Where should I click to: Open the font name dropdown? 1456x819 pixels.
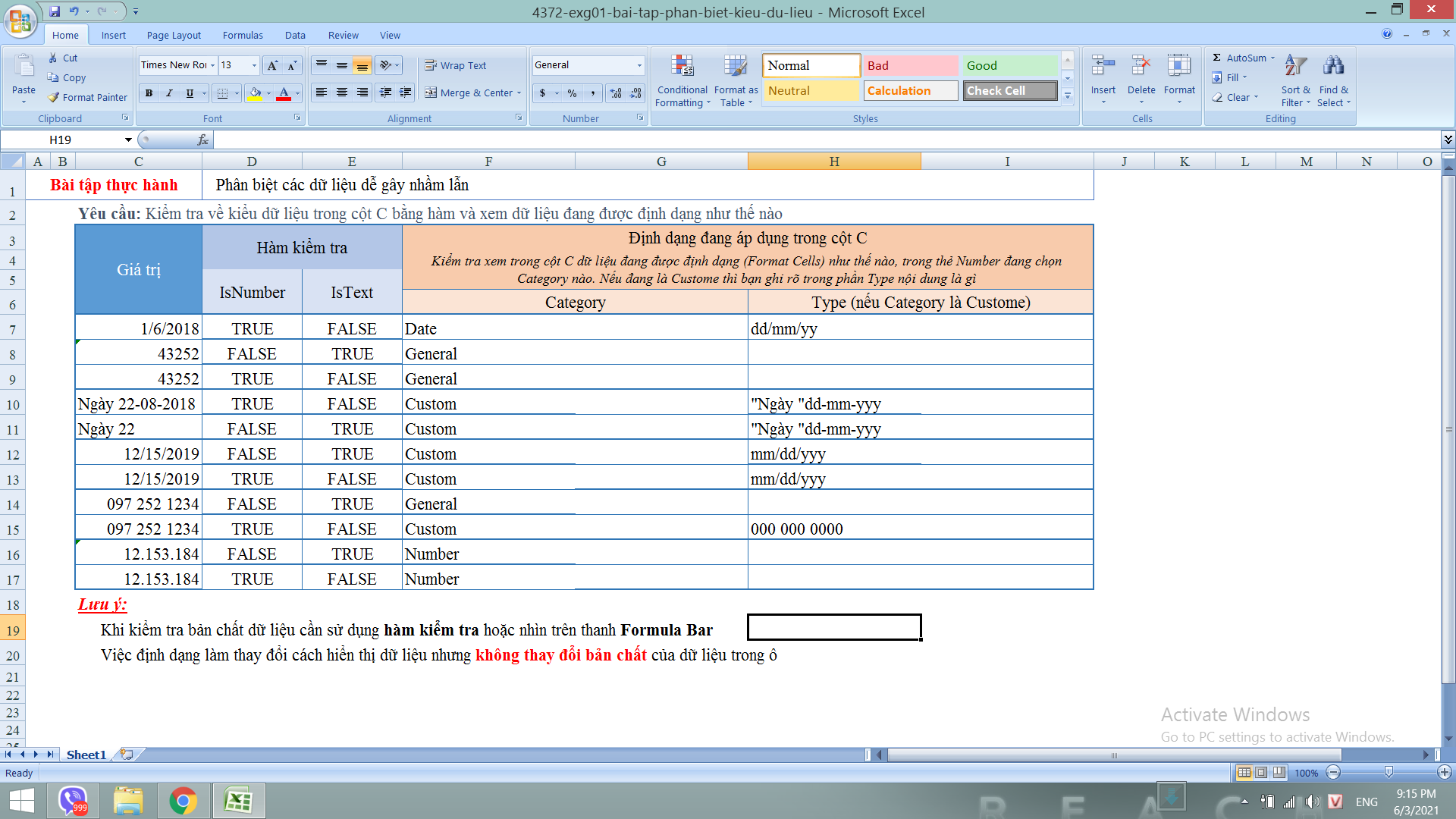(x=212, y=65)
